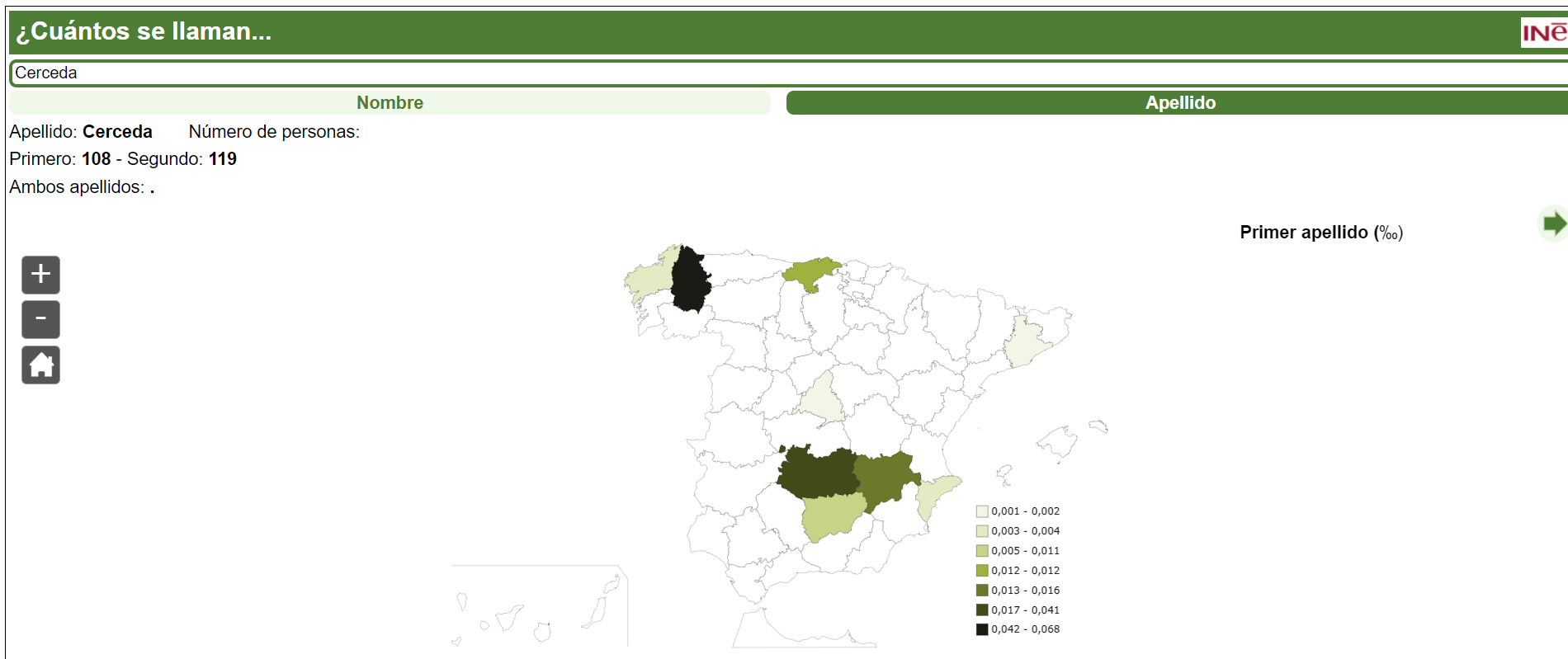Click the 0,042 - 0,068 legend swatch
This screenshot has height=659, width=1568.
click(x=982, y=629)
